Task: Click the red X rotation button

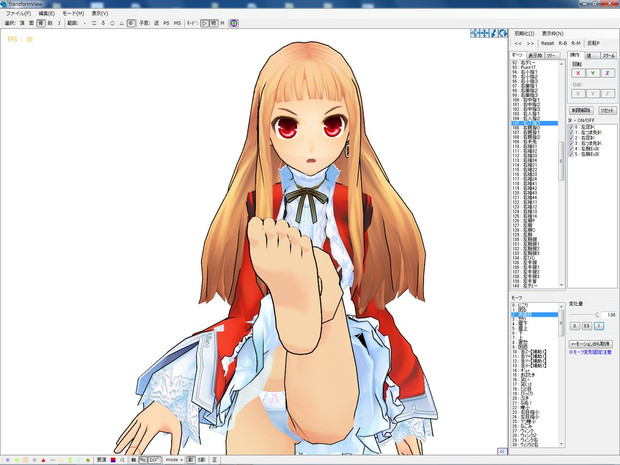Action: point(578,73)
